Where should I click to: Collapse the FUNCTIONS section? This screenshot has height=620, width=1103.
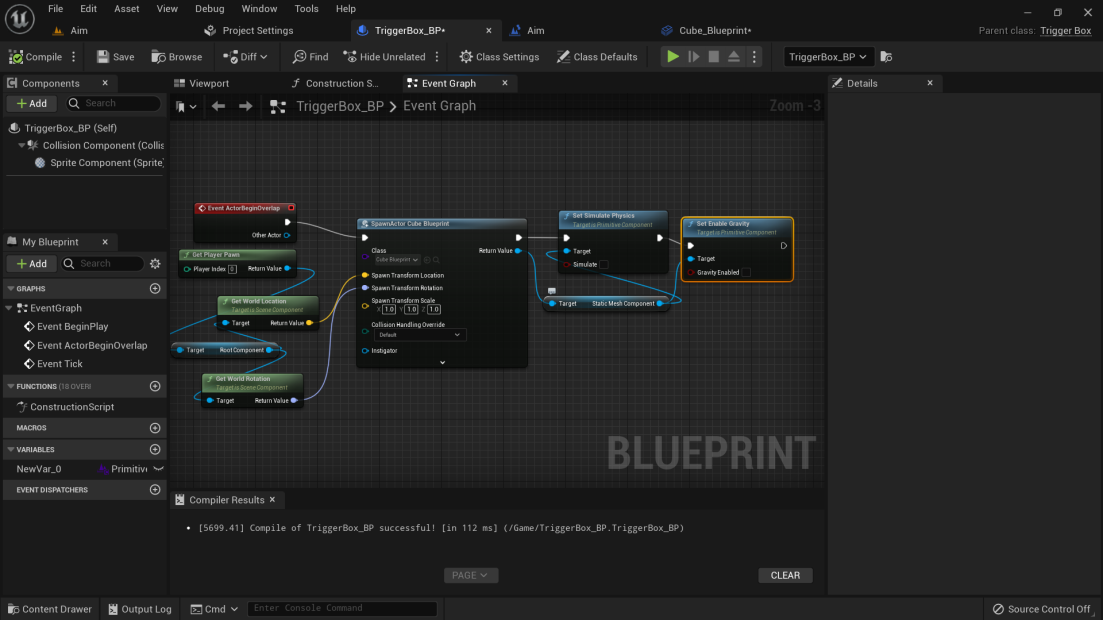(11, 386)
